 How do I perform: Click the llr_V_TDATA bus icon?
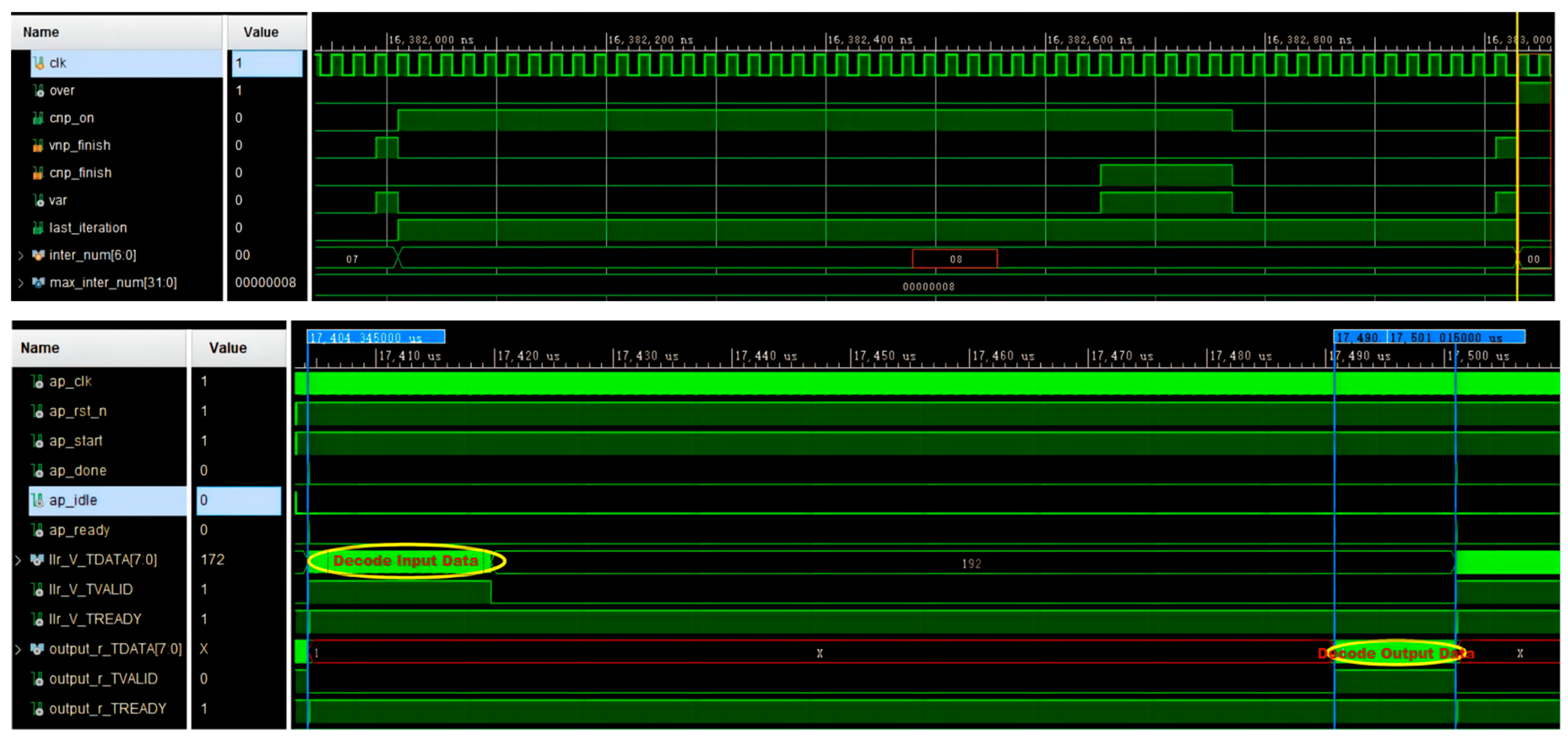[37, 560]
